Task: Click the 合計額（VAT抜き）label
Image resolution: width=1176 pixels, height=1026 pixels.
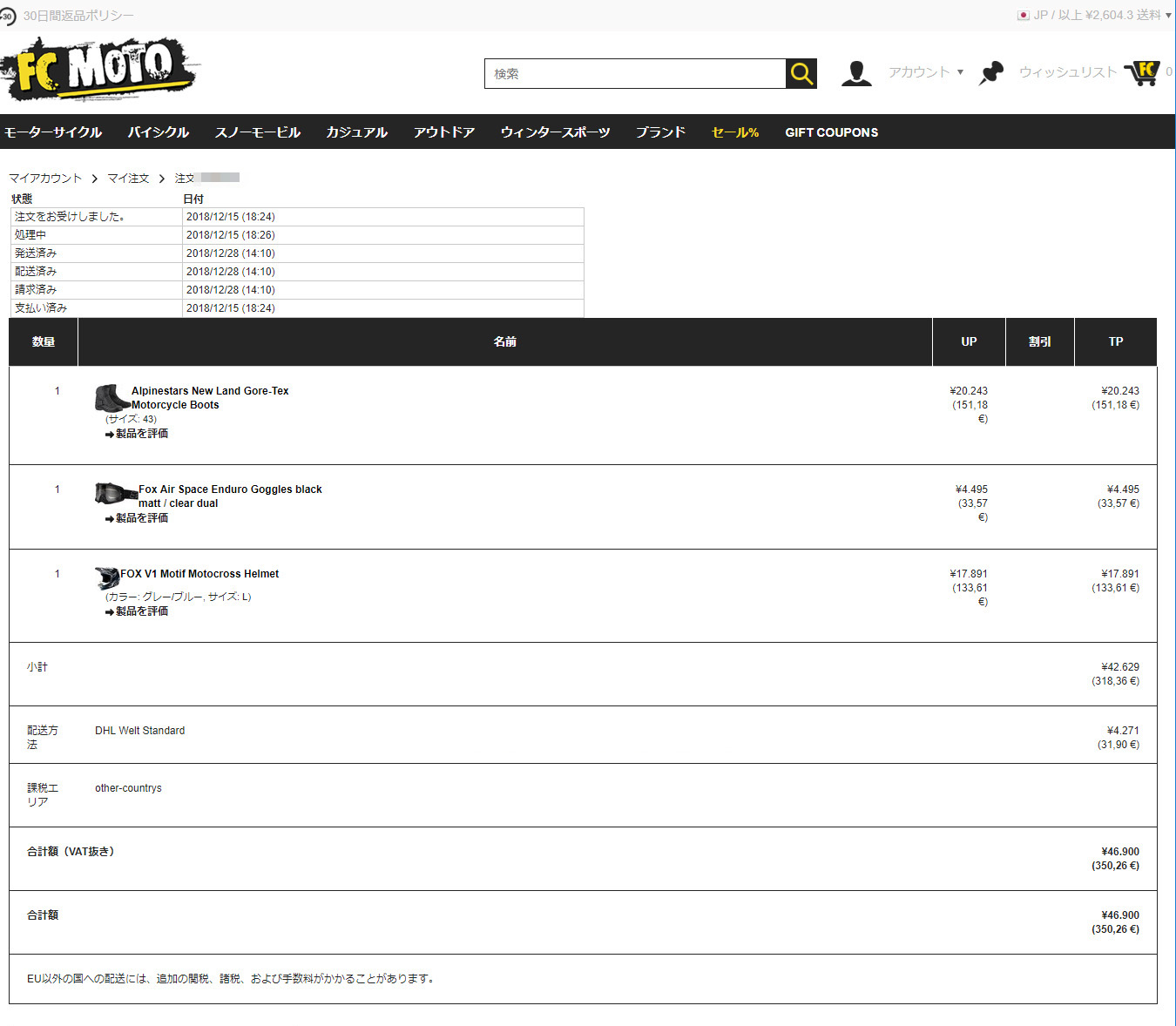Action: (70, 852)
